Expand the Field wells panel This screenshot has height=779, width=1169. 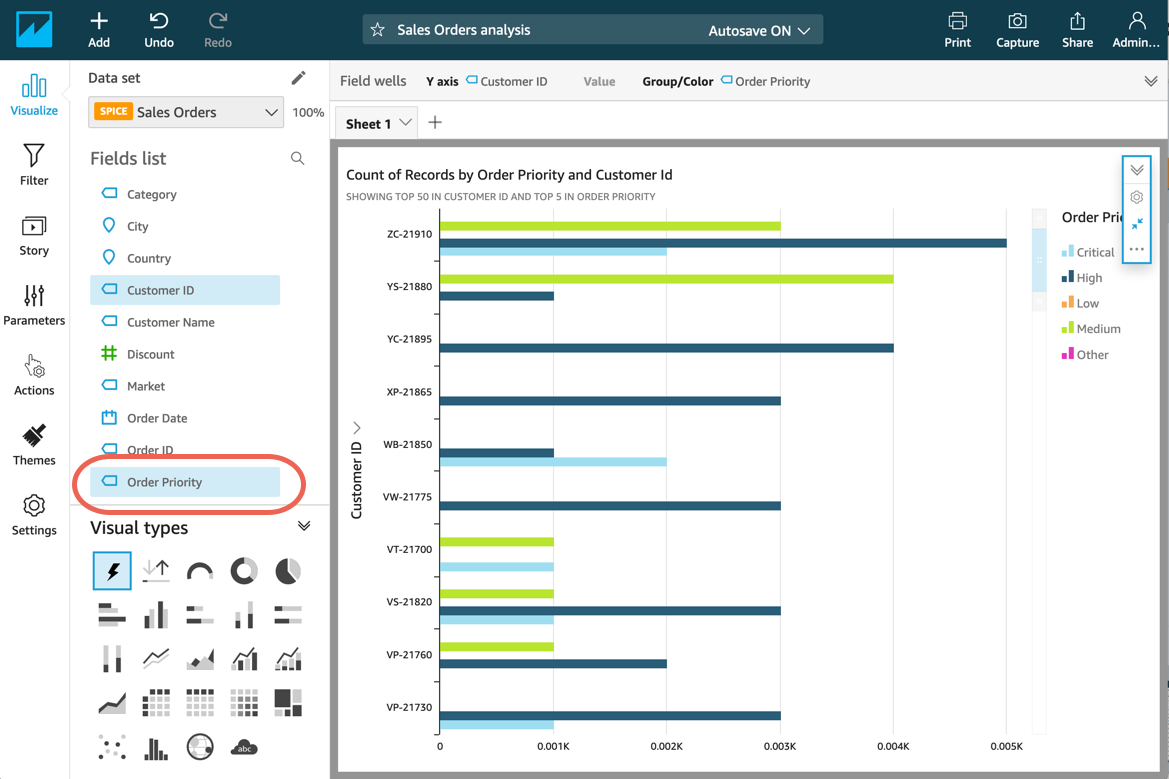(1151, 81)
